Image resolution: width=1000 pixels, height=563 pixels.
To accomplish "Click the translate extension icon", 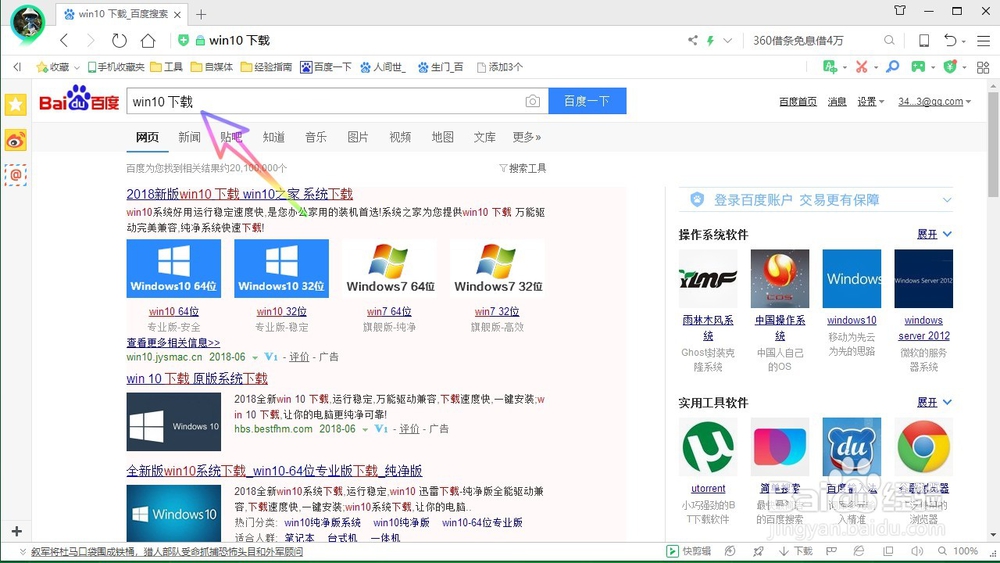I will coord(830,66).
